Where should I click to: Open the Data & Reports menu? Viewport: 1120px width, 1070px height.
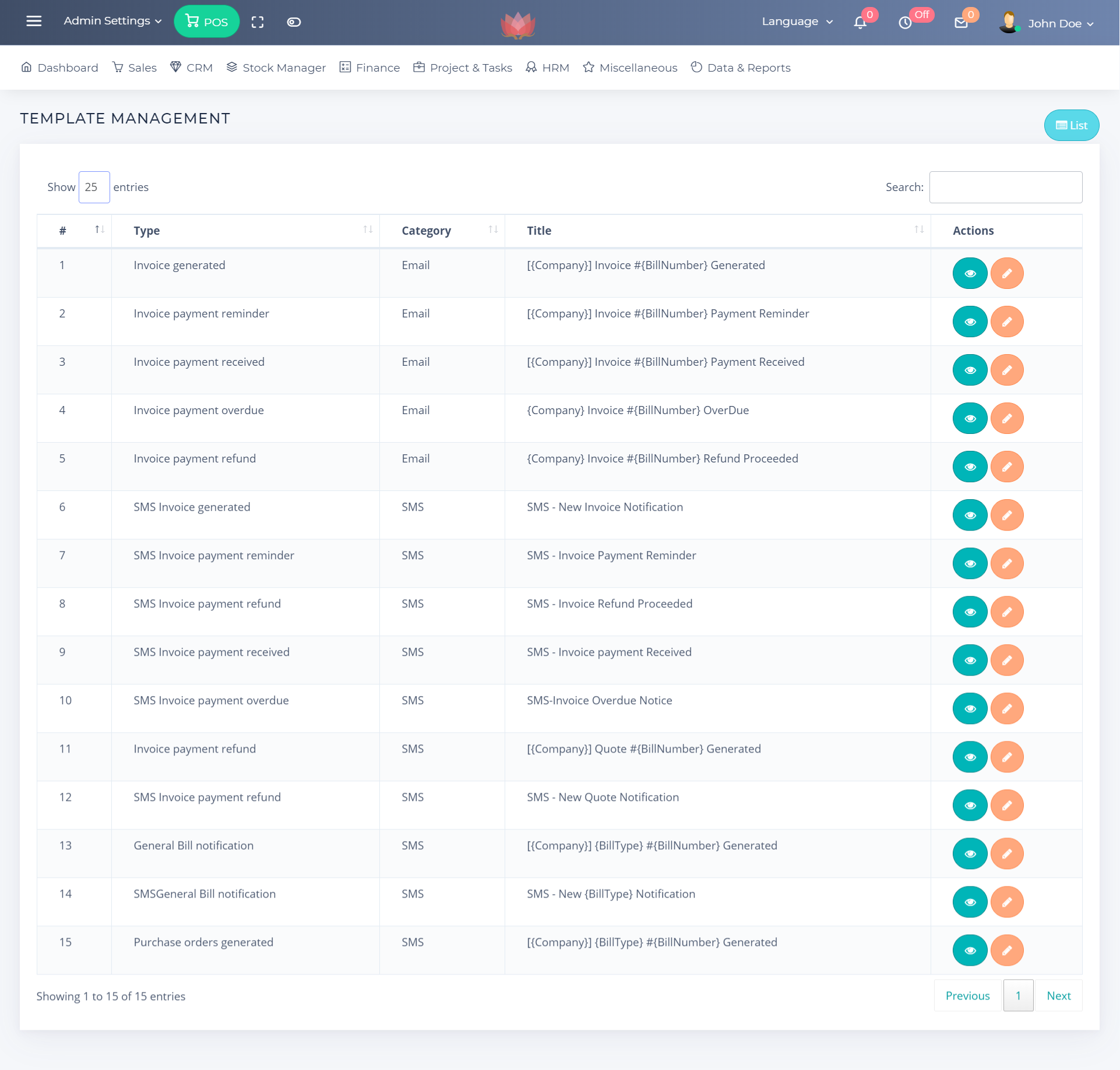tap(741, 68)
